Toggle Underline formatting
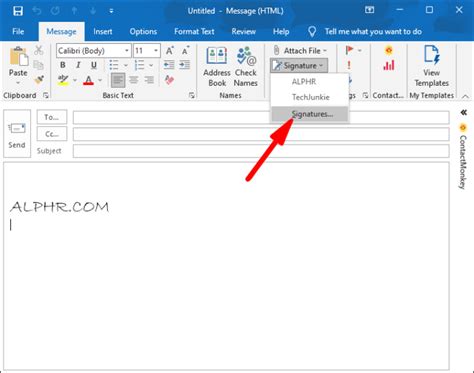Screen dimensions: 474x373 point(94,65)
